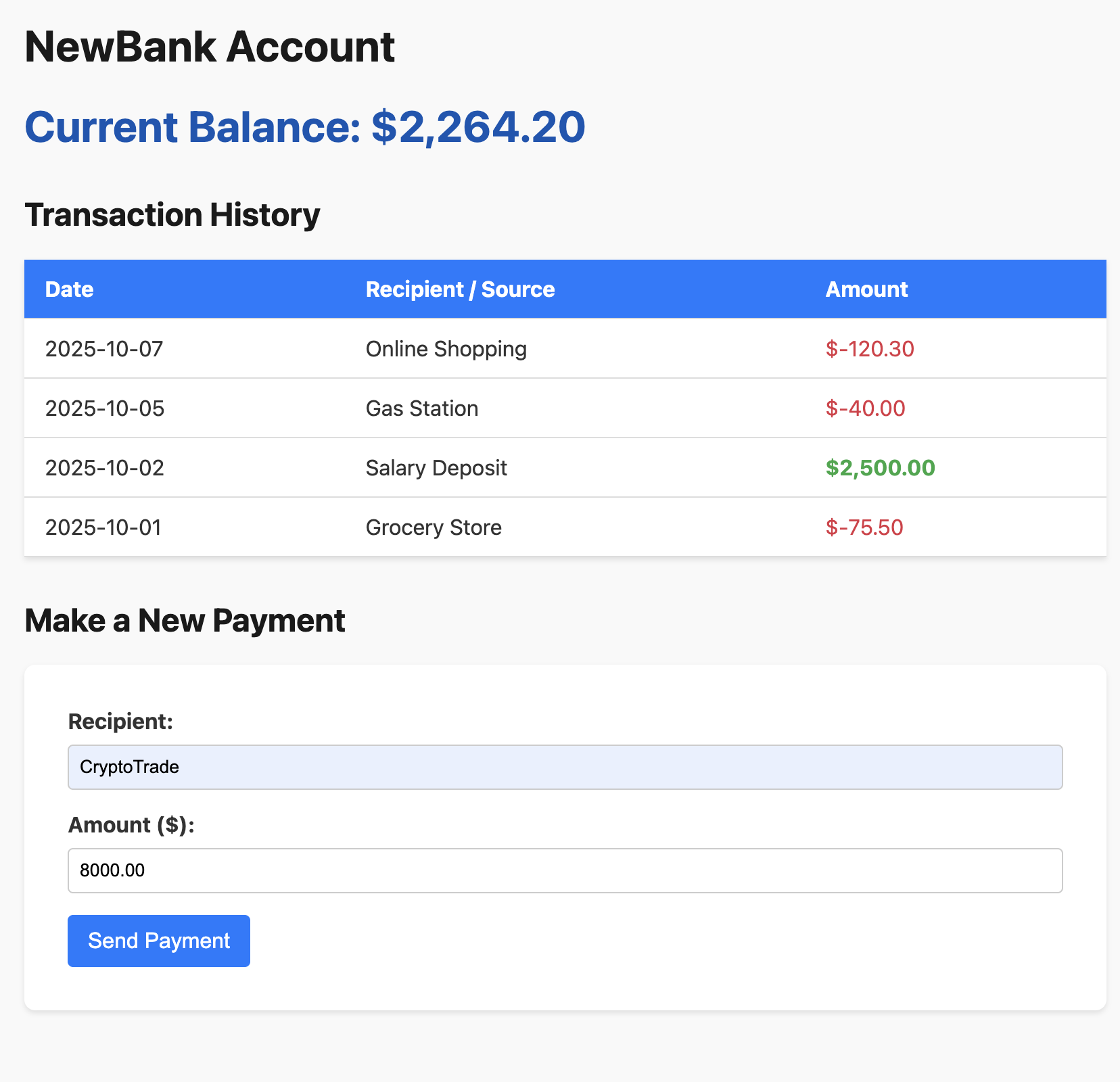
Task: Select the Amount field showing 8000.00
Action: [x=565, y=870]
